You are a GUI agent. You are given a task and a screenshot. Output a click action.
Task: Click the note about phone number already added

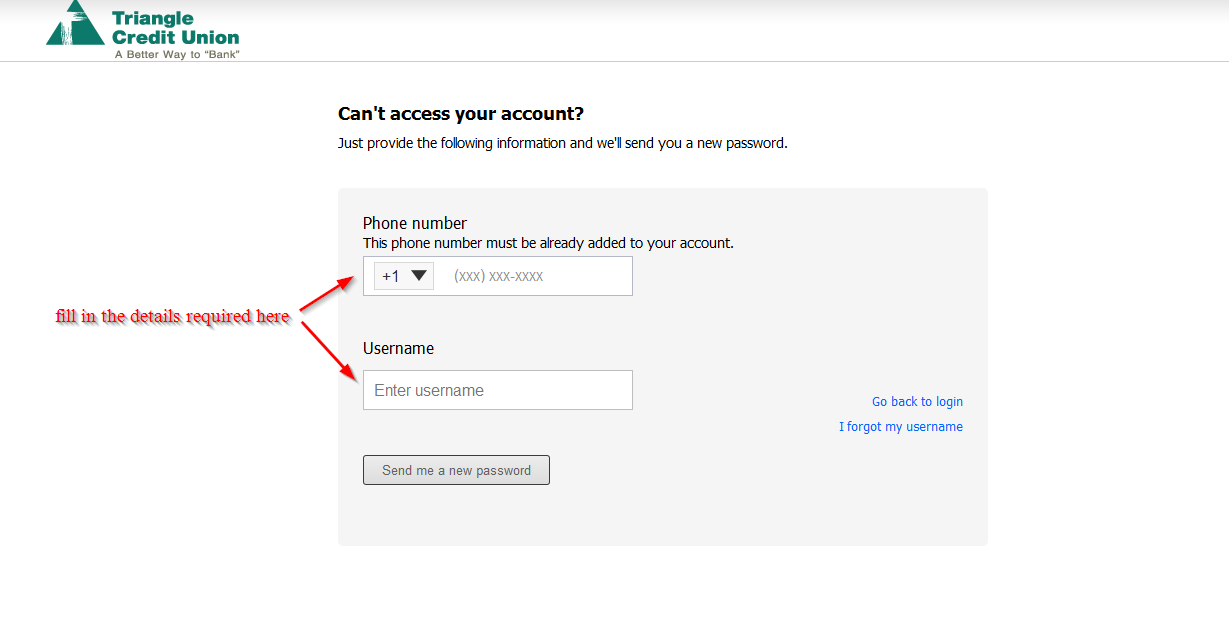(548, 243)
